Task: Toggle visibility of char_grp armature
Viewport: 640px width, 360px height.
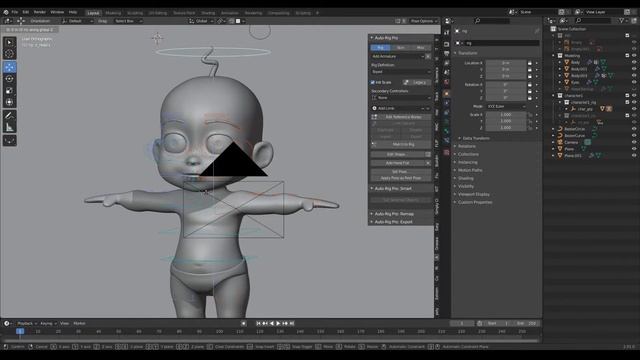Action: [634, 109]
